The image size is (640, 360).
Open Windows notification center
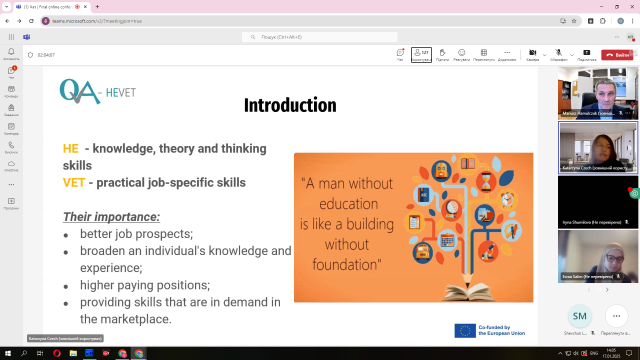629,353
